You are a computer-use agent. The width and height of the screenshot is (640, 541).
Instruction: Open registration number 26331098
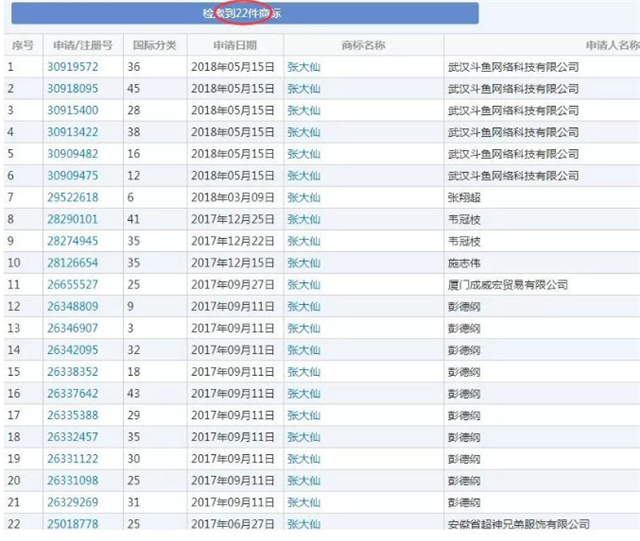73,481
